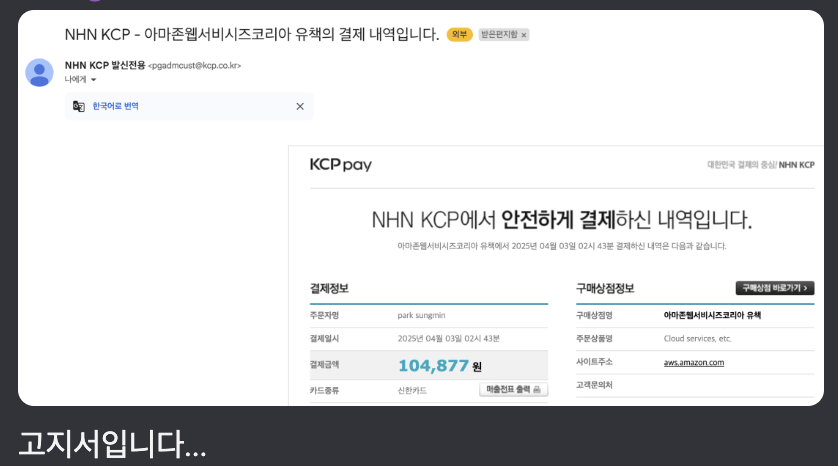Click the yellow '외부' label badge
Viewport: 838px width, 466px height.
click(460, 35)
